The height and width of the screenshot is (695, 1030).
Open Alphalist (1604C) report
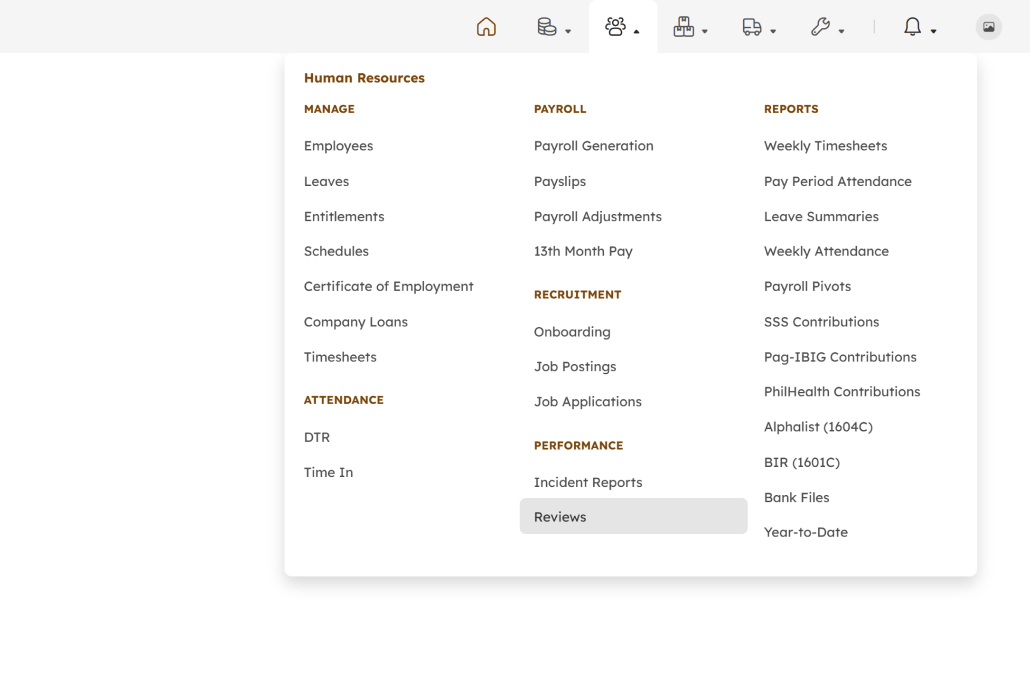(818, 427)
